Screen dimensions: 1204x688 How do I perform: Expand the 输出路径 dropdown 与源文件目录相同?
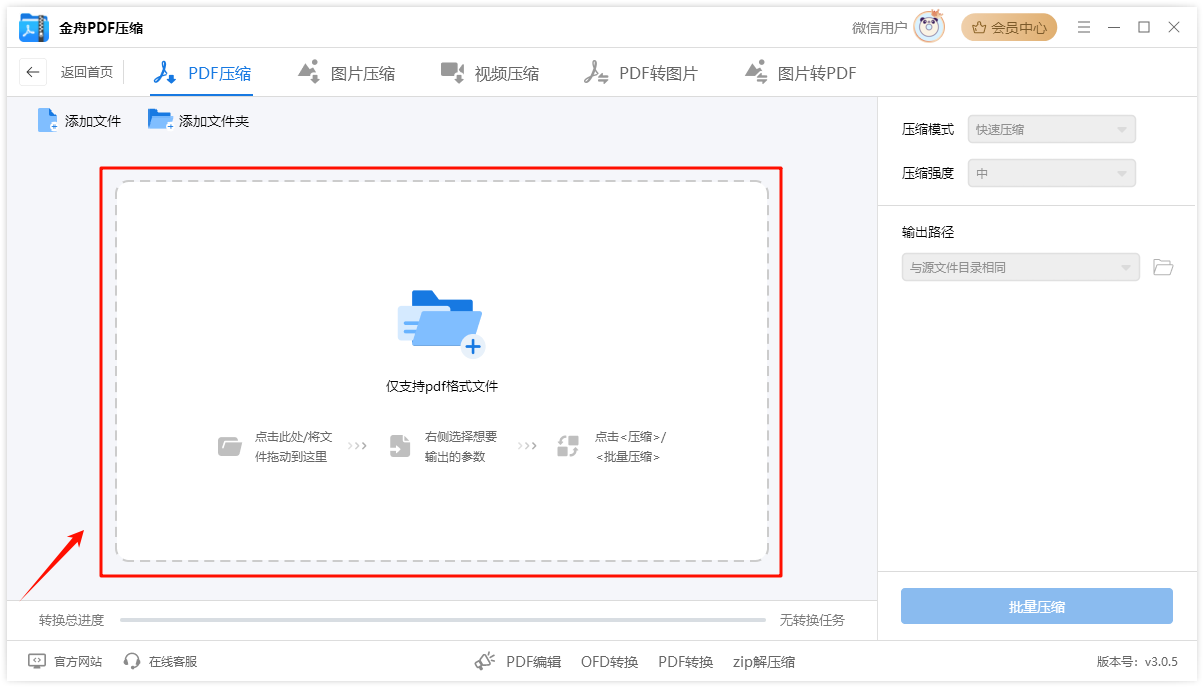[x=1021, y=267]
